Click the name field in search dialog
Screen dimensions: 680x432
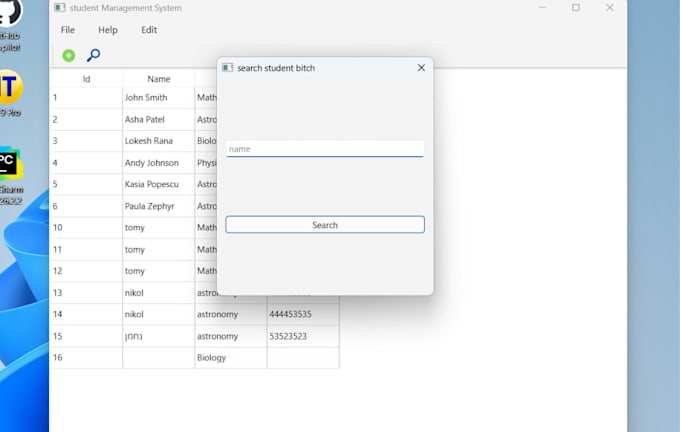tap(325, 149)
